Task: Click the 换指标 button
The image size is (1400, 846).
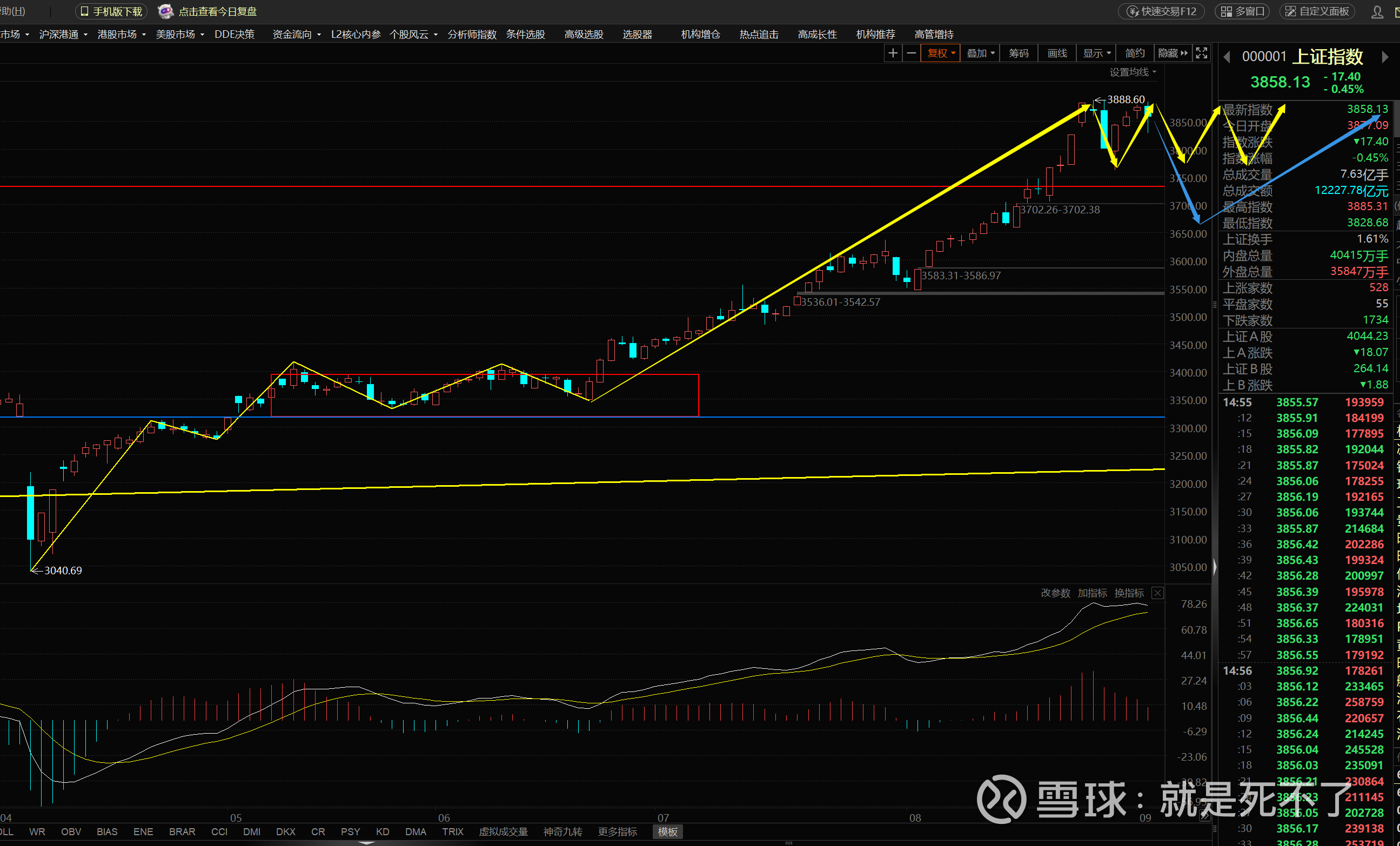Action: pyautogui.click(x=1128, y=593)
